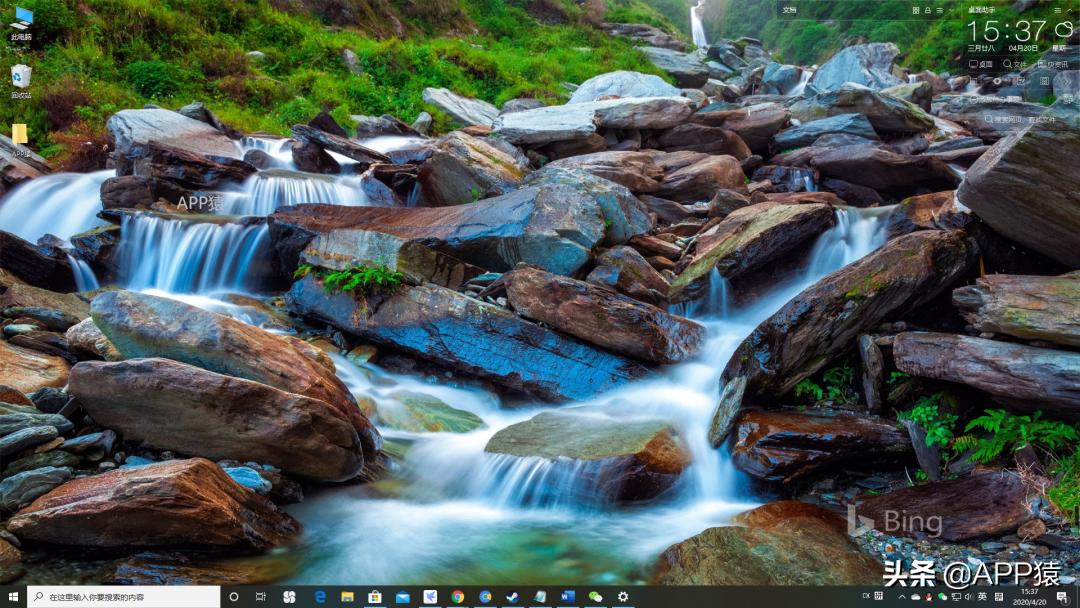The width and height of the screenshot is (1080, 608).
Task: Switch input language via 英 indicator
Action: pyautogui.click(x=982, y=596)
